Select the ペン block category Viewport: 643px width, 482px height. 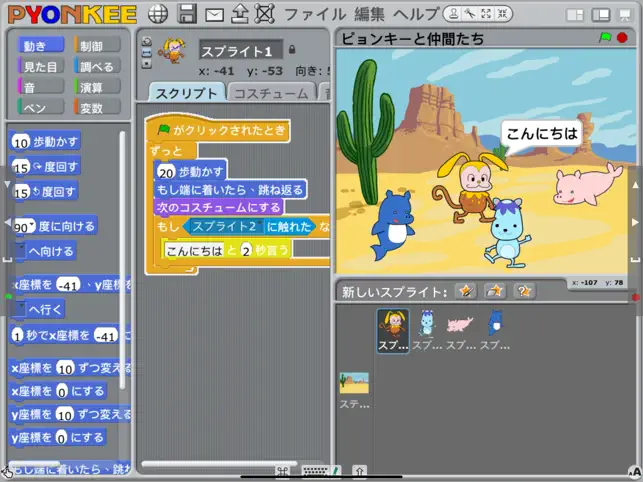click(x=41, y=107)
